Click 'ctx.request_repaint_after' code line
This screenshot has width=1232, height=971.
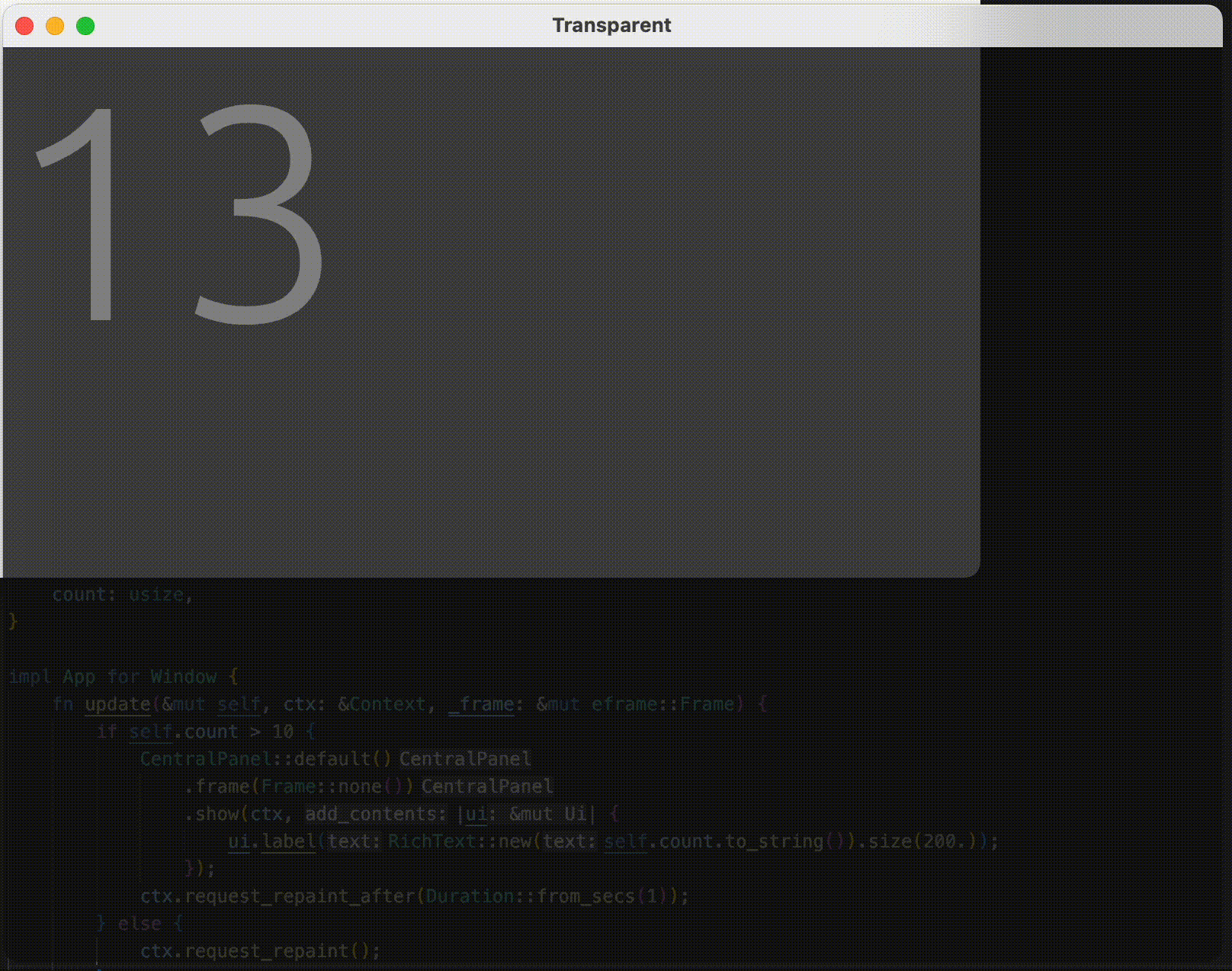tap(415, 896)
